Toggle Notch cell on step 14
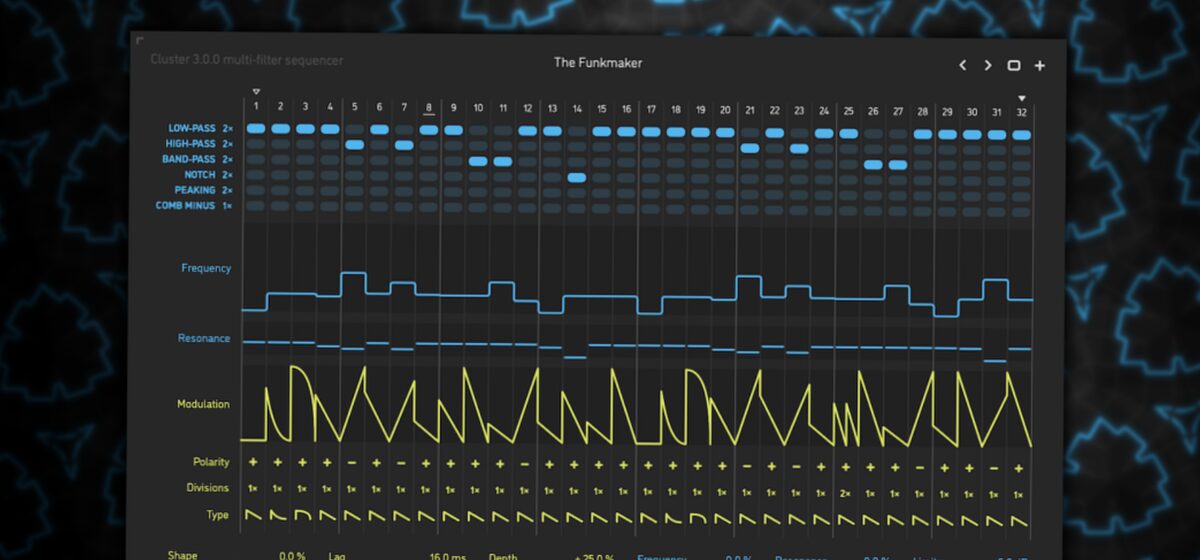This screenshot has height=560, width=1200. [577, 177]
